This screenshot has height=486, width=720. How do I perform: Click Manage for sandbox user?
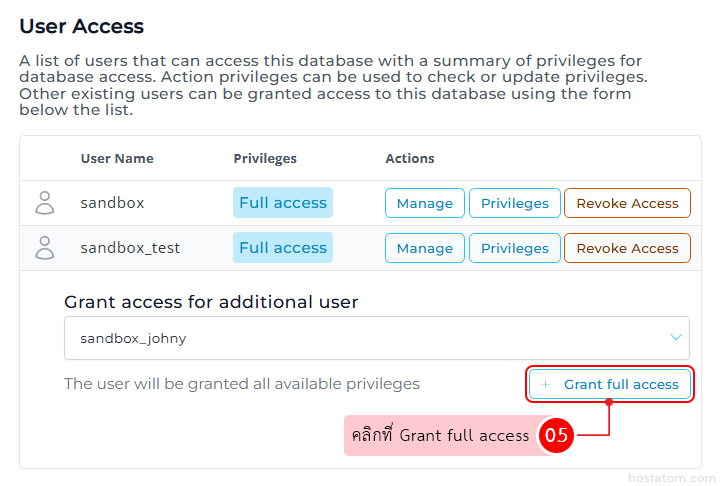coord(425,203)
